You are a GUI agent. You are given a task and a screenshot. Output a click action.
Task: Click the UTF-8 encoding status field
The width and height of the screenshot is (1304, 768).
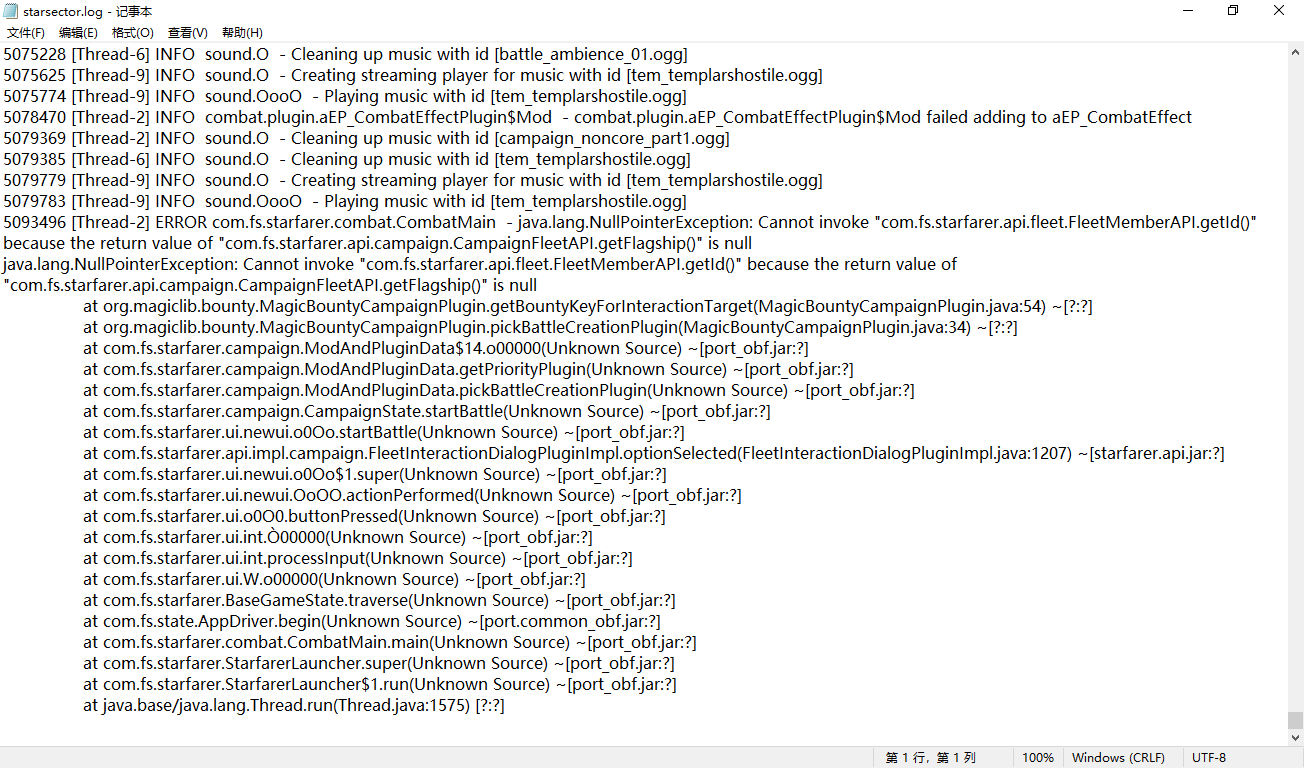pyautogui.click(x=1209, y=758)
